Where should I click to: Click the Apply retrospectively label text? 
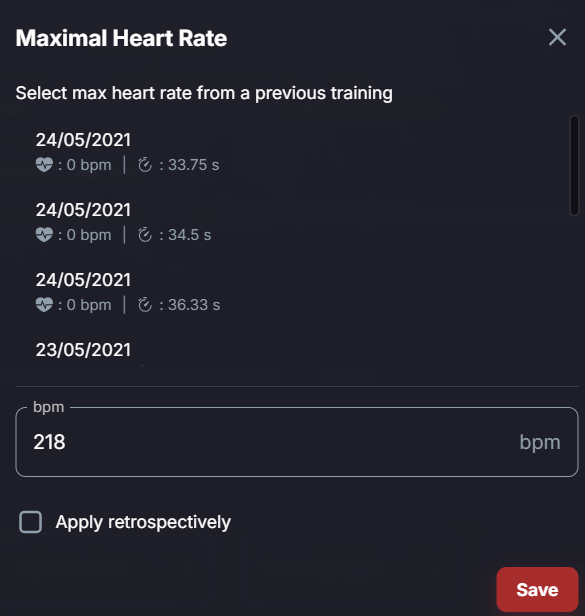point(143,522)
